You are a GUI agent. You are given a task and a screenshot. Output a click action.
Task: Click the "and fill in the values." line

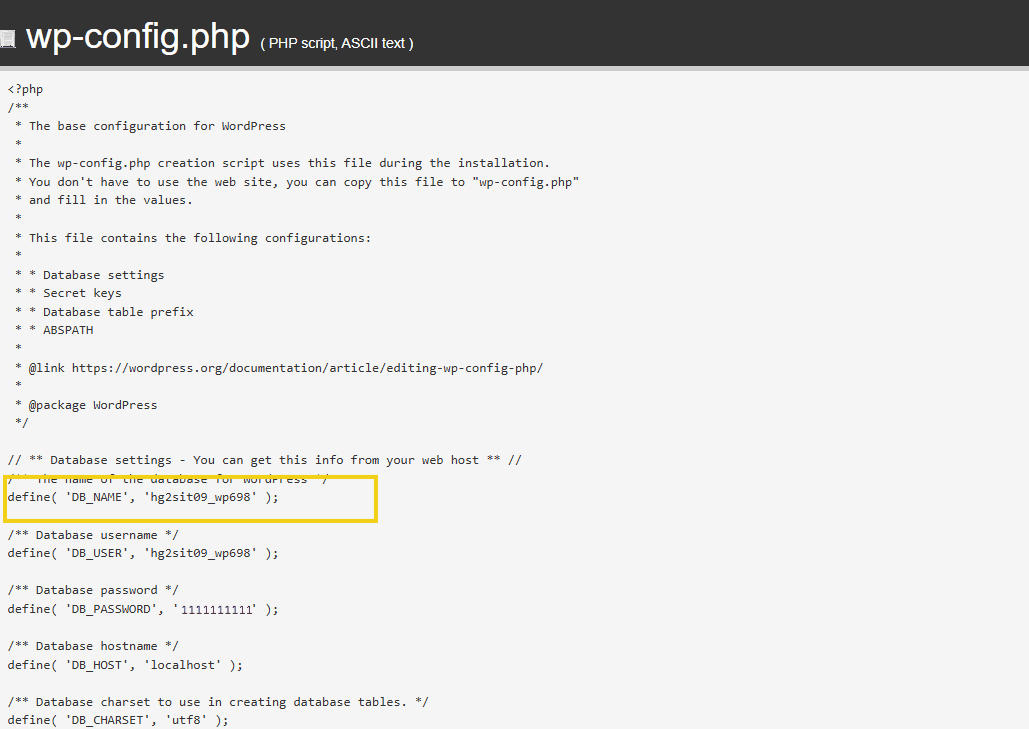coord(104,200)
